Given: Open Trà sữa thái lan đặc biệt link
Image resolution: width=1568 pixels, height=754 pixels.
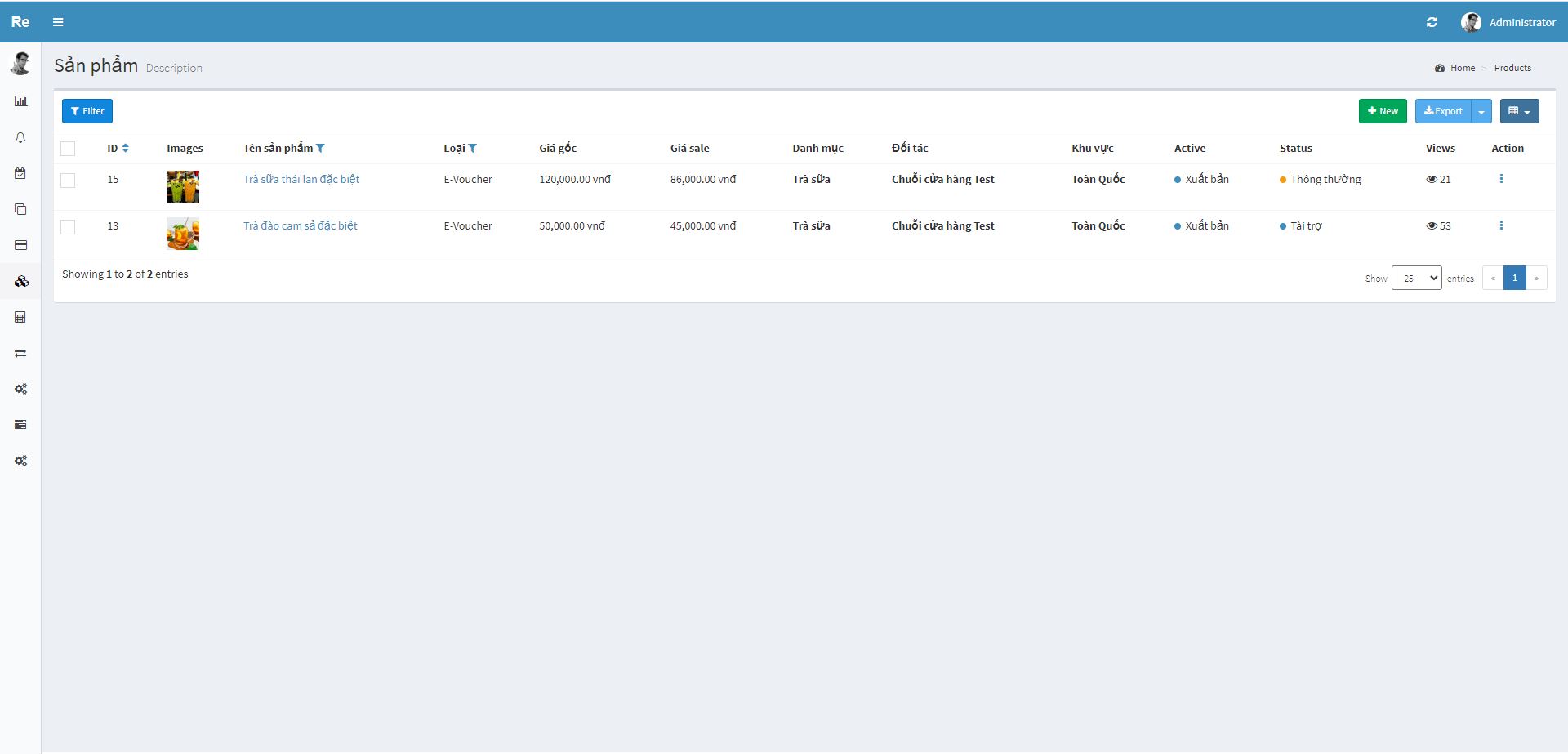Looking at the screenshot, I should point(301,179).
